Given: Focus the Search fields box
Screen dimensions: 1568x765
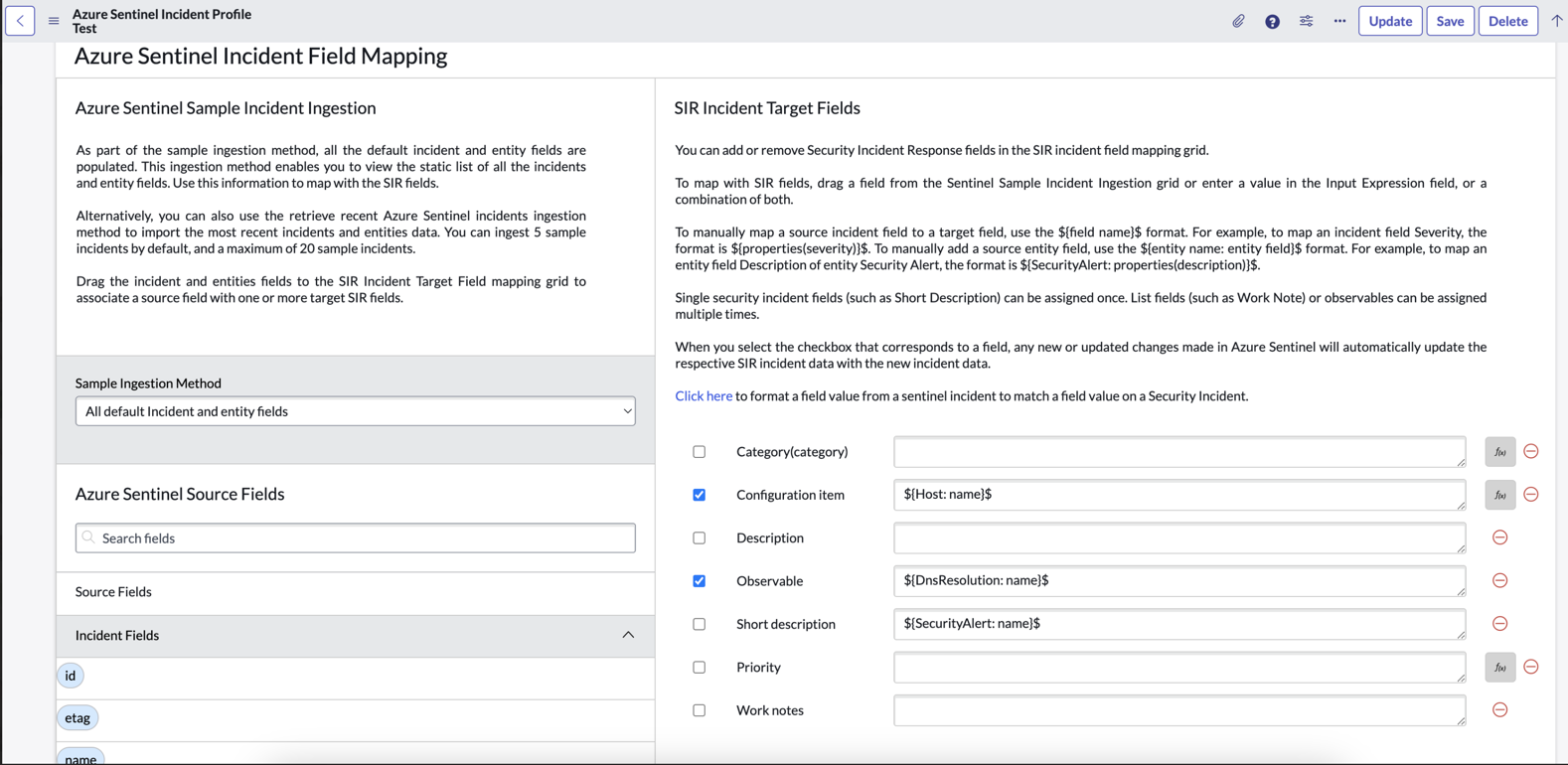Looking at the screenshot, I should [x=356, y=537].
